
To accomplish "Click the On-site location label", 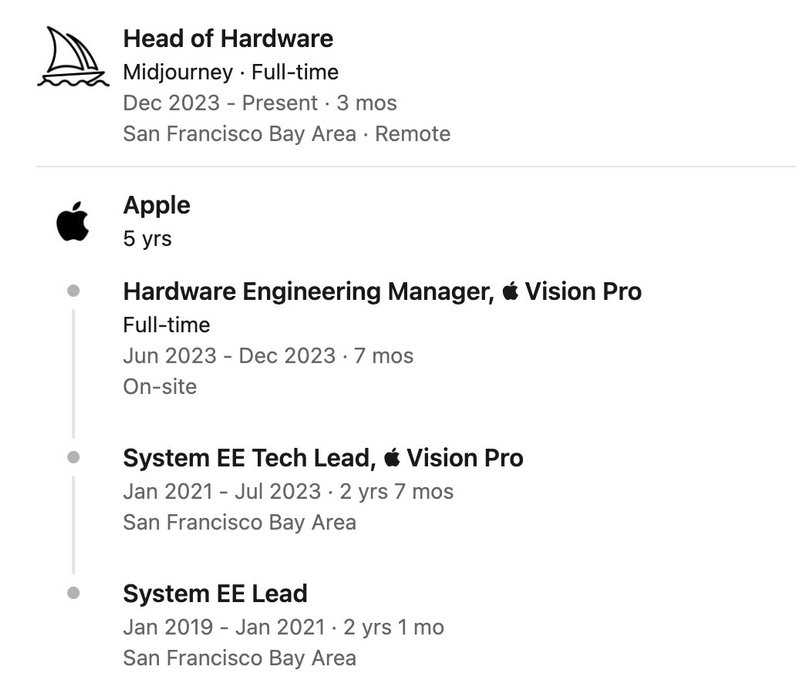I will pyautogui.click(x=160, y=387).
